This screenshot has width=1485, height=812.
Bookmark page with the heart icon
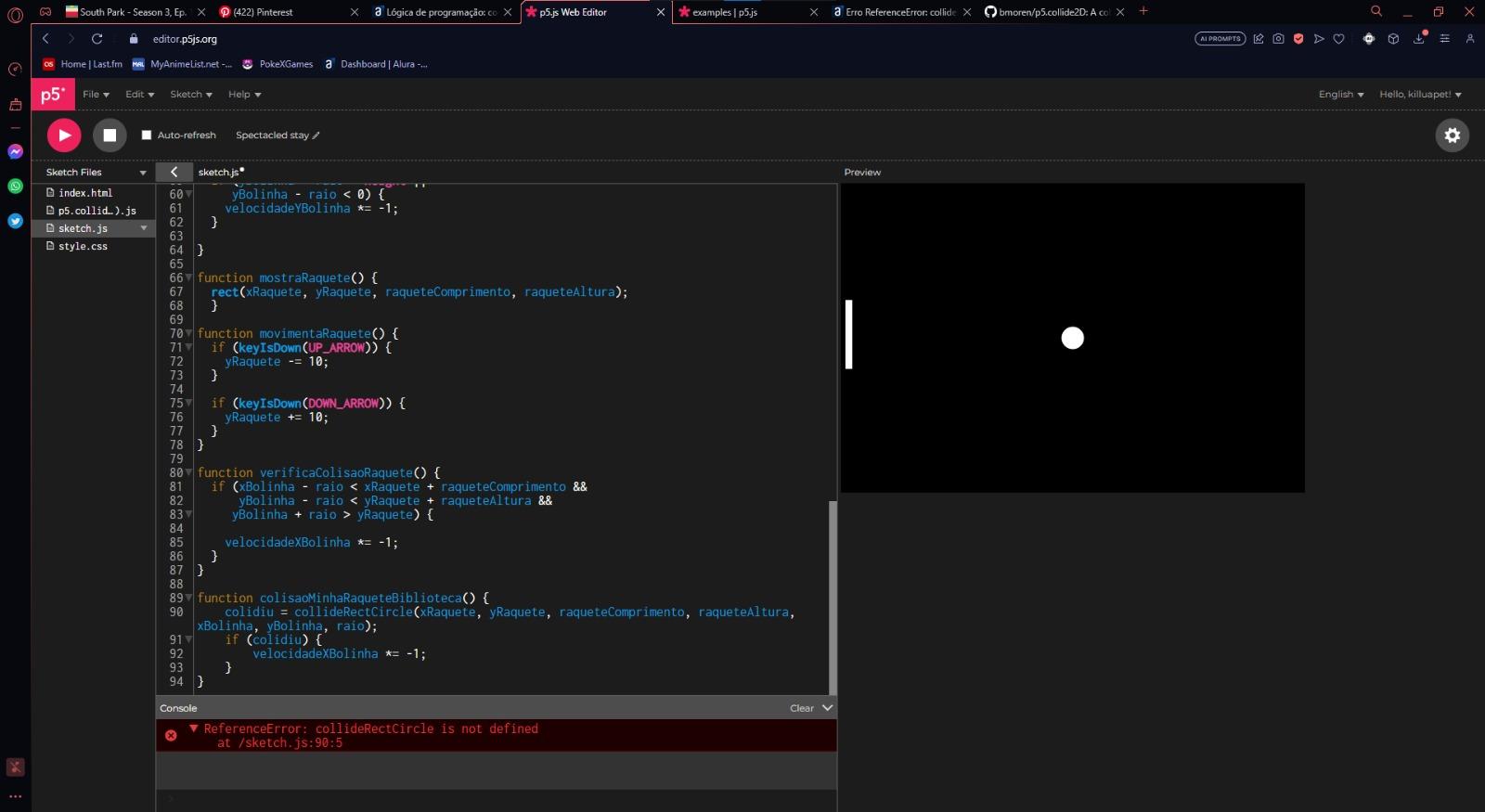pos(1338,39)
